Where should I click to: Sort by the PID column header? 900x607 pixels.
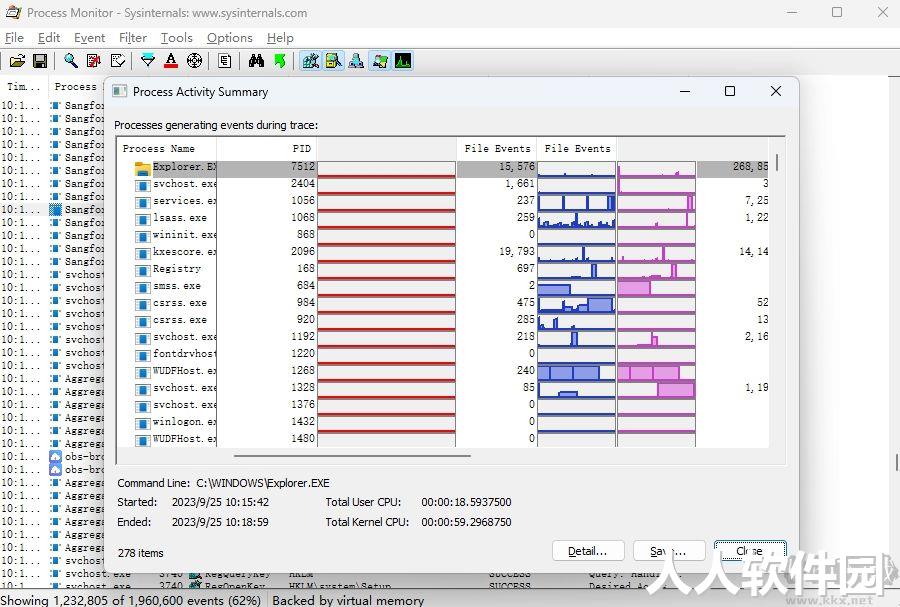pyautogui.click(x=267, y=149)
